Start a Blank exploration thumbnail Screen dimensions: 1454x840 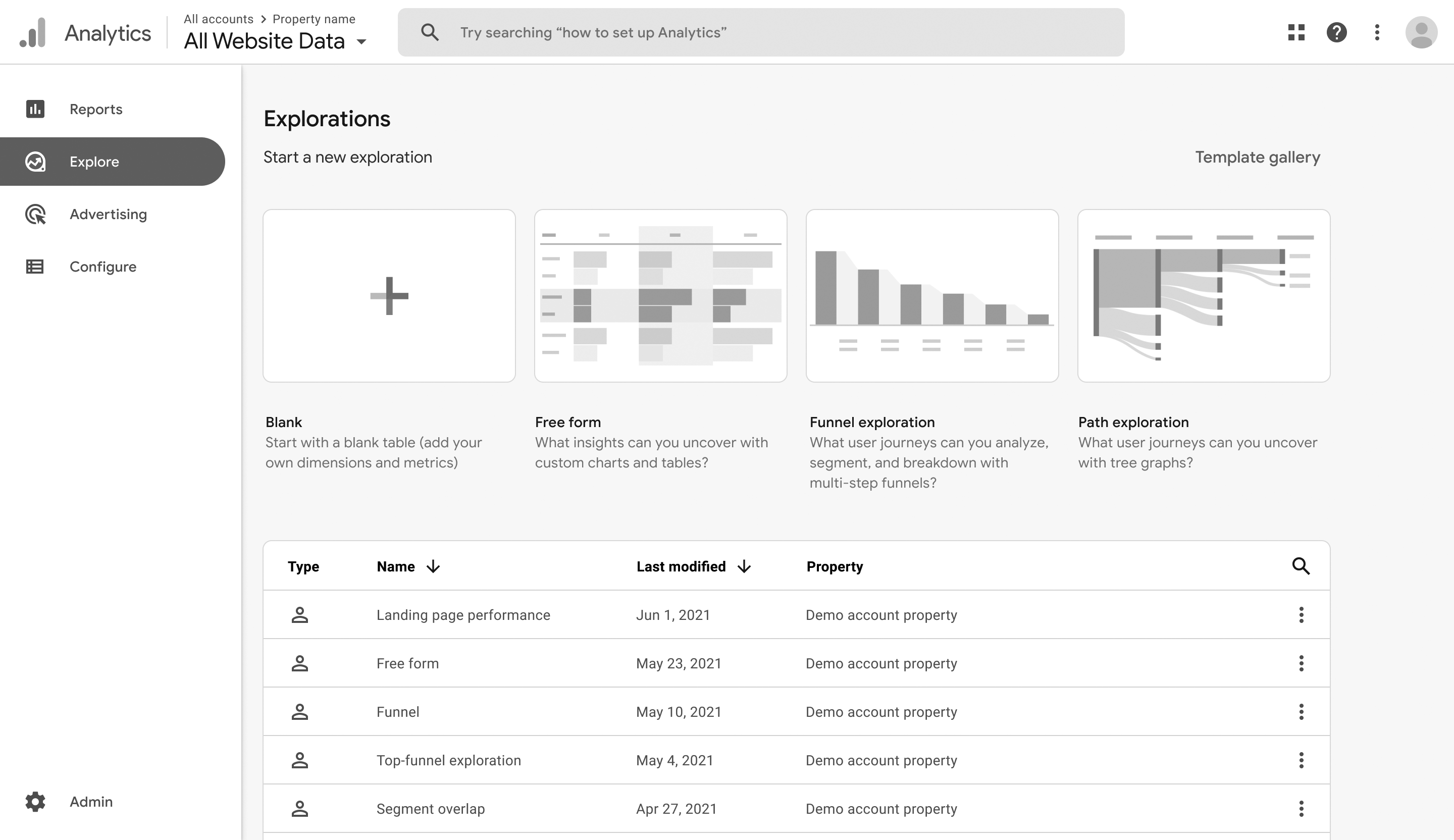(389, 295)
